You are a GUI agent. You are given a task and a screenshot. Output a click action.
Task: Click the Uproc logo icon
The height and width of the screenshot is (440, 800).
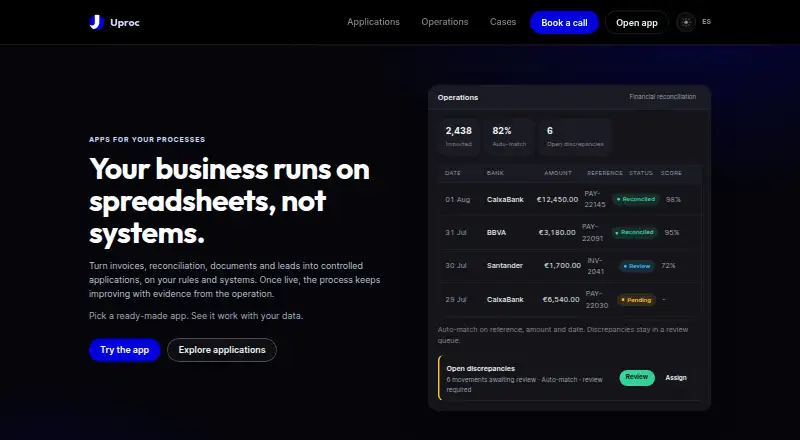(96, 22)
